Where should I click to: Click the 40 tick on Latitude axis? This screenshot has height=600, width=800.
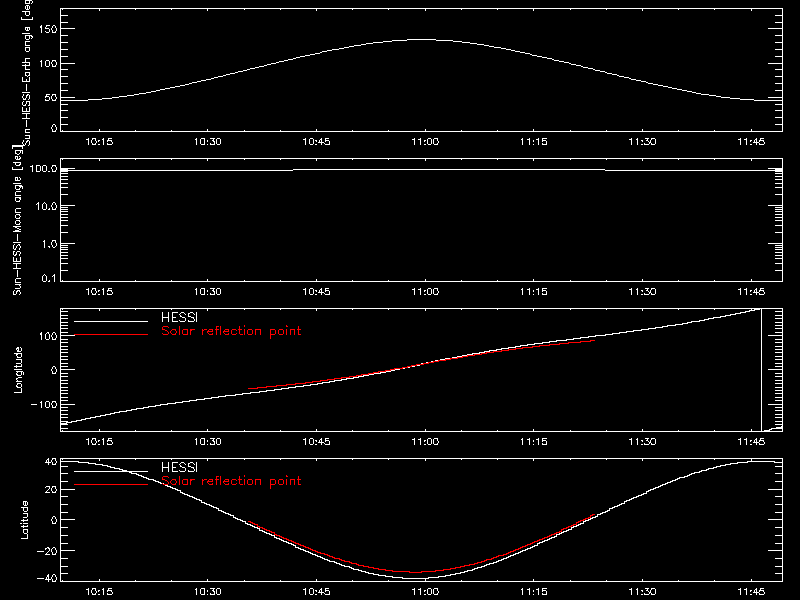tap(51, 462)
